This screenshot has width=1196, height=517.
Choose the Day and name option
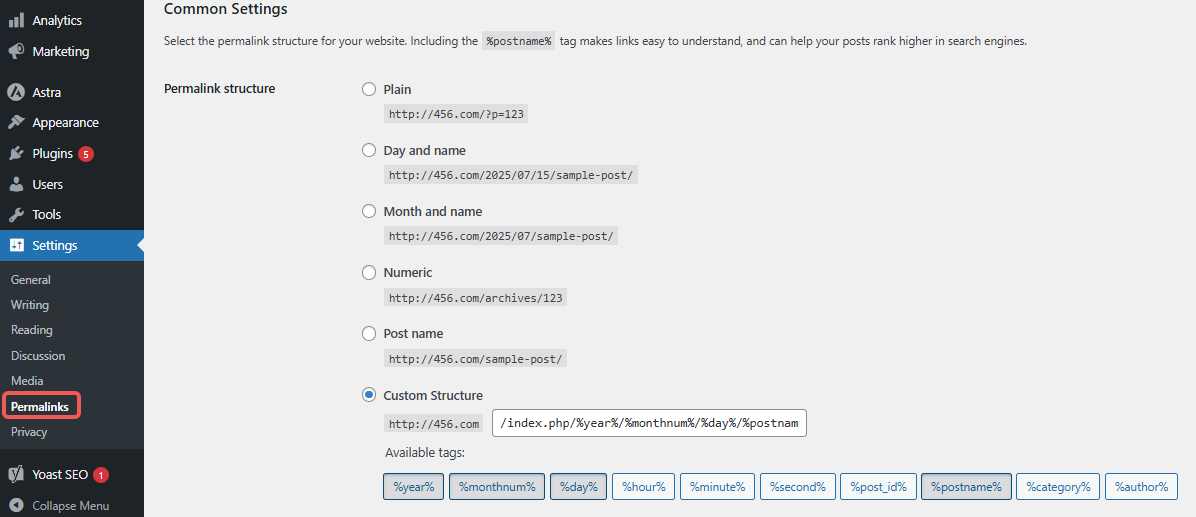pyautogui.click(x=369, y=150)
